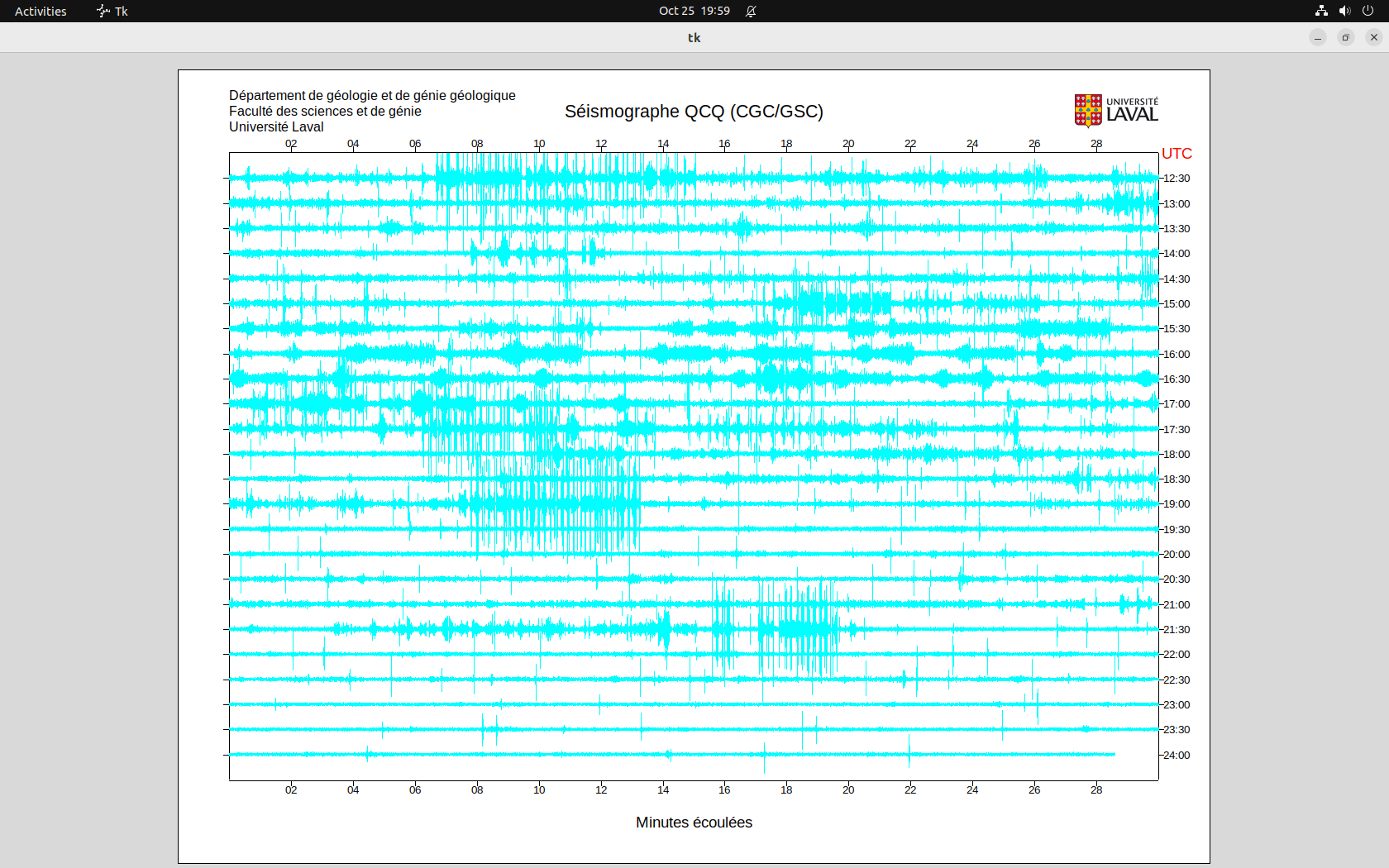Click minute tick 18 on the bottom axis
The height and width of the screenshot is (868, 1389).
[786, 790]
